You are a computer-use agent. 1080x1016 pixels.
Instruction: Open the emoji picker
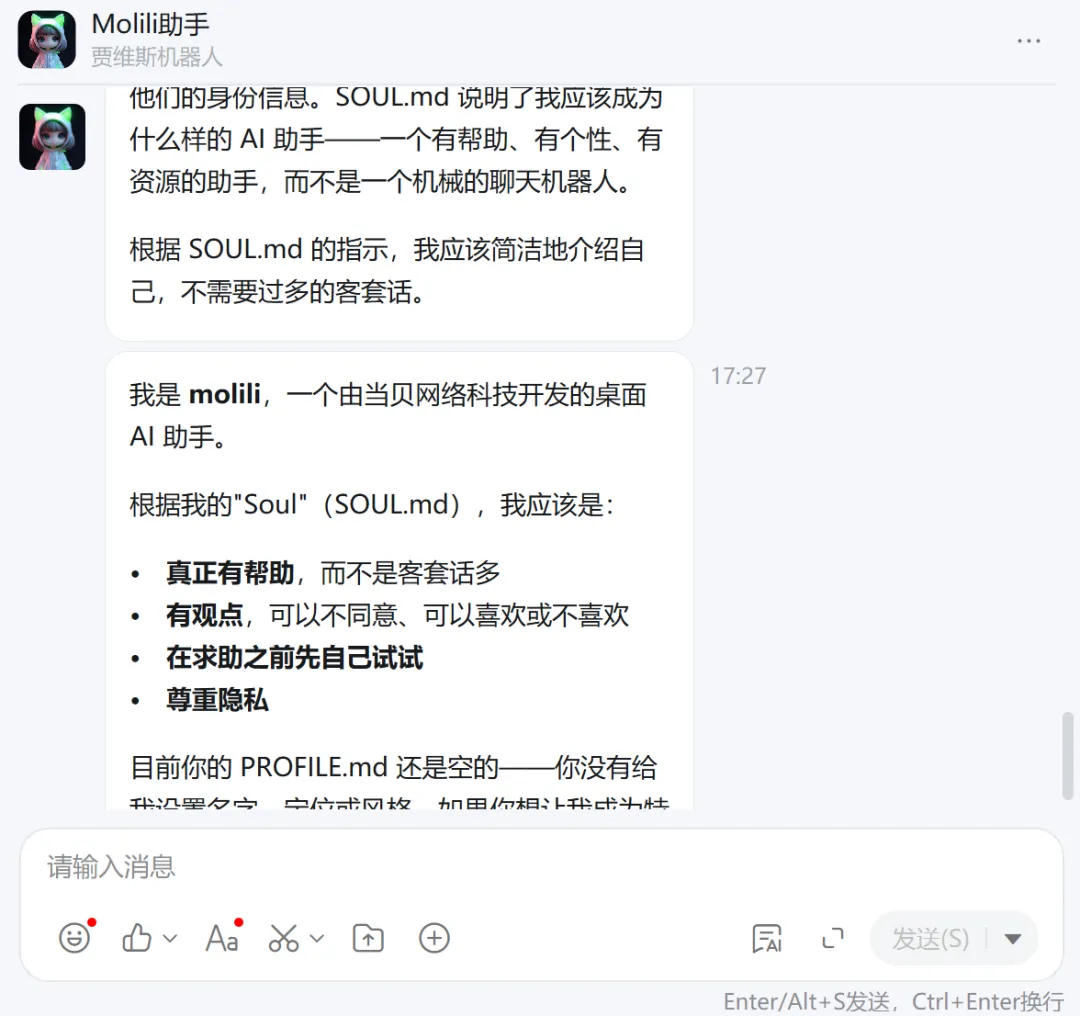[x=74, y=938]
